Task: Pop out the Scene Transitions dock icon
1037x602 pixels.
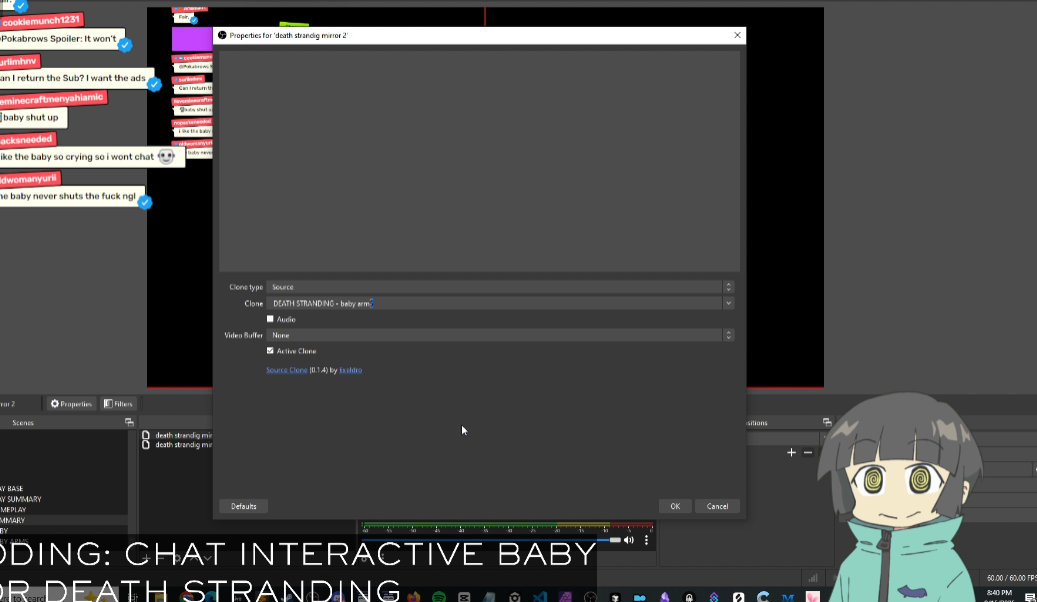Action: coord(827,423)
